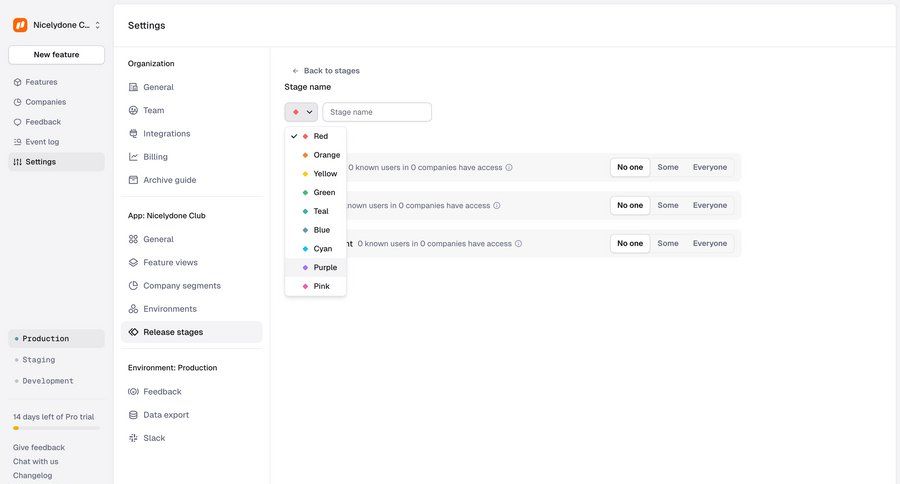Go to Companies in sidebar
The width and height of the screenshot is (900, 484).
[56, 102]
